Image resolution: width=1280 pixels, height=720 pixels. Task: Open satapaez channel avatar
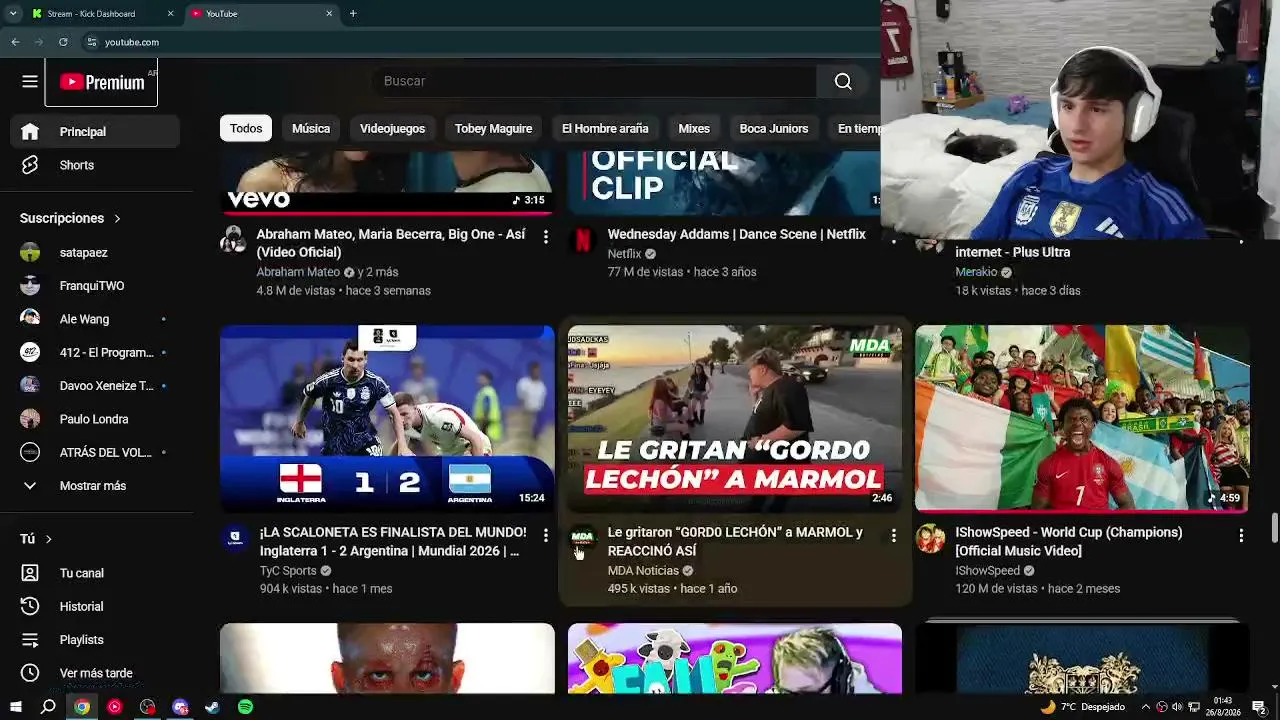click(x=30, y=253)
